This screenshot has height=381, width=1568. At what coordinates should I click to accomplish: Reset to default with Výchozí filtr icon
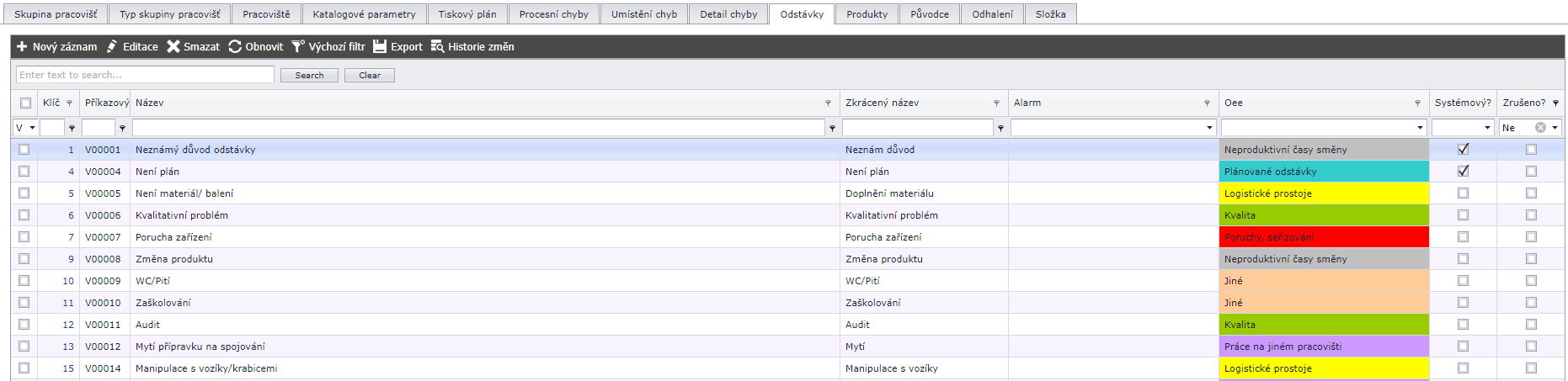pos(298,47)
